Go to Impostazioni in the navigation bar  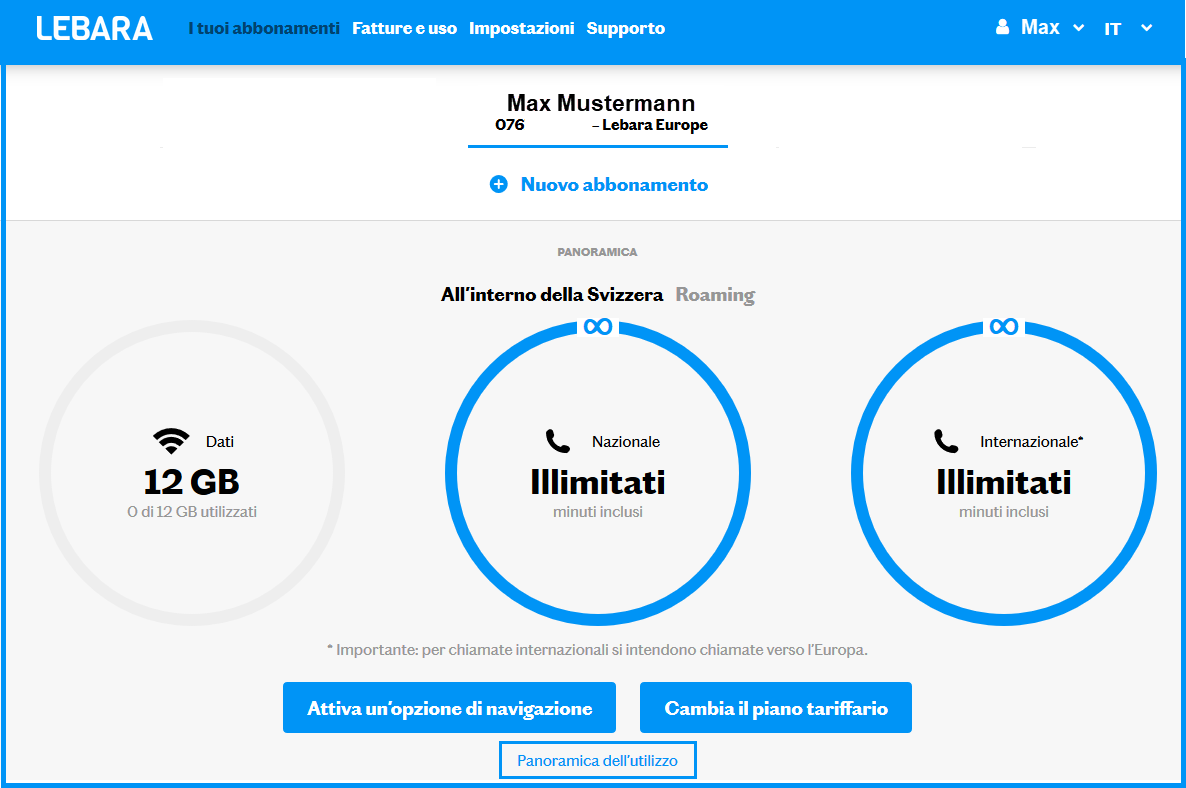pos(521,28)
